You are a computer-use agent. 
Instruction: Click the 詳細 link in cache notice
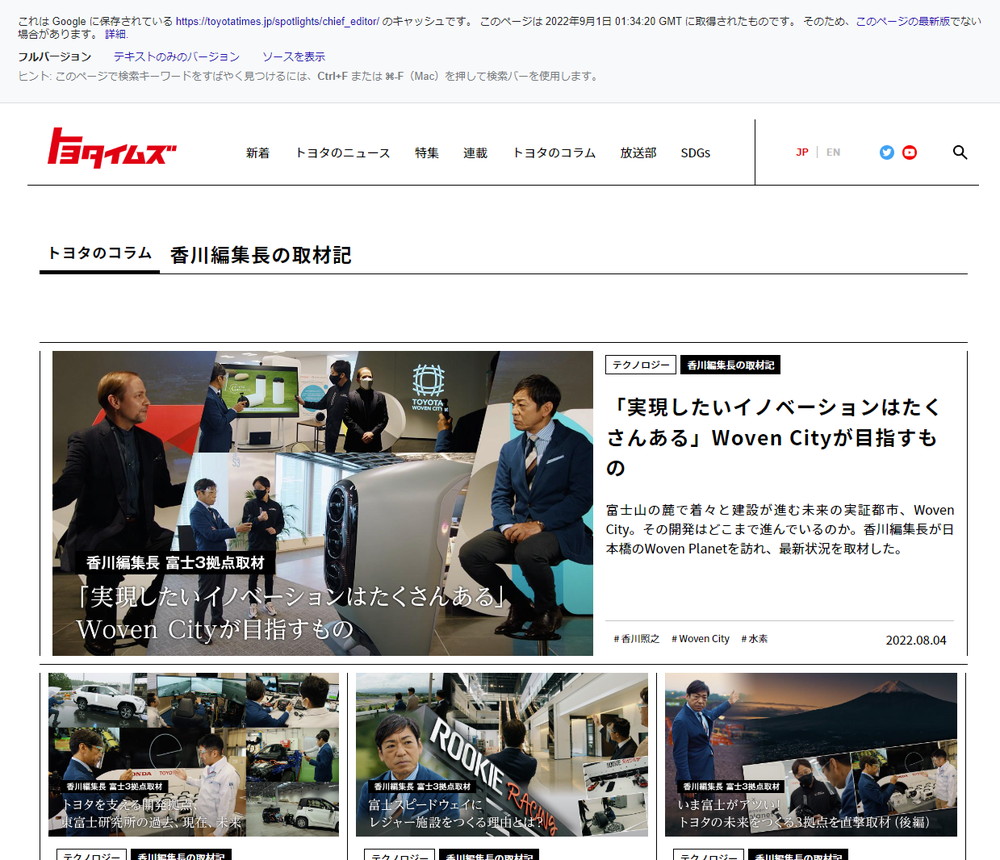tap(115, 34)
